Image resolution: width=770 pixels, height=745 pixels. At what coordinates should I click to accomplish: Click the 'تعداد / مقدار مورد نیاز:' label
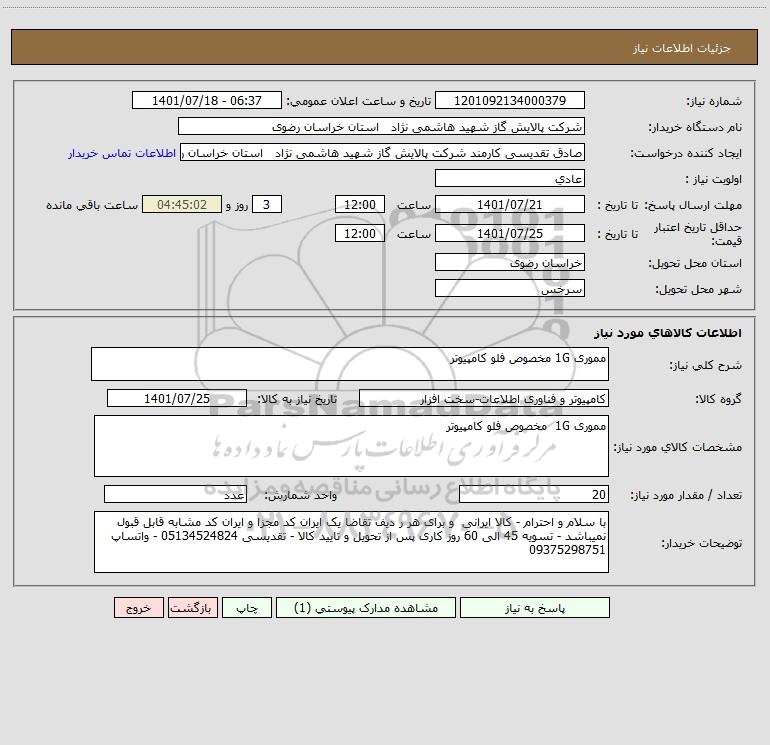tap(686, 495)
